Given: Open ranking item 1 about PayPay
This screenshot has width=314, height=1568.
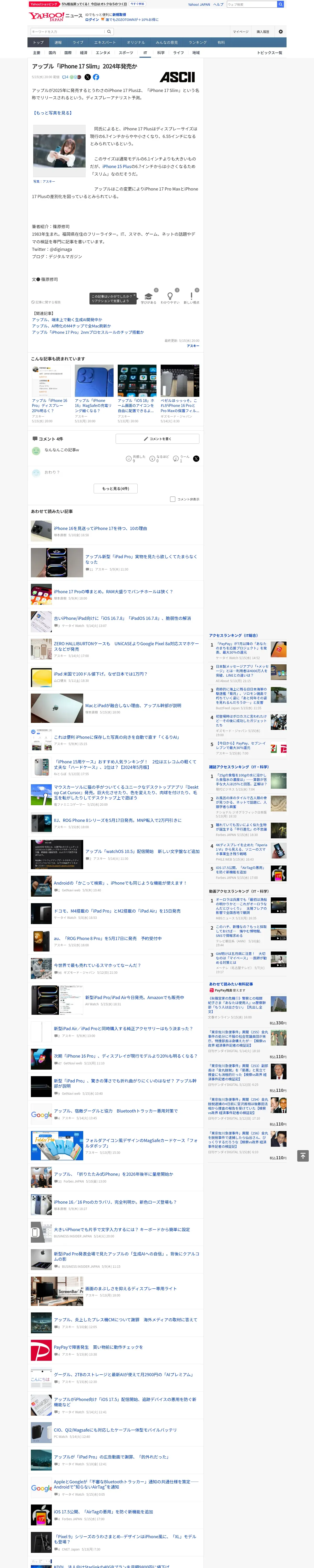Looking at the screenshot, I should [242, 648].
